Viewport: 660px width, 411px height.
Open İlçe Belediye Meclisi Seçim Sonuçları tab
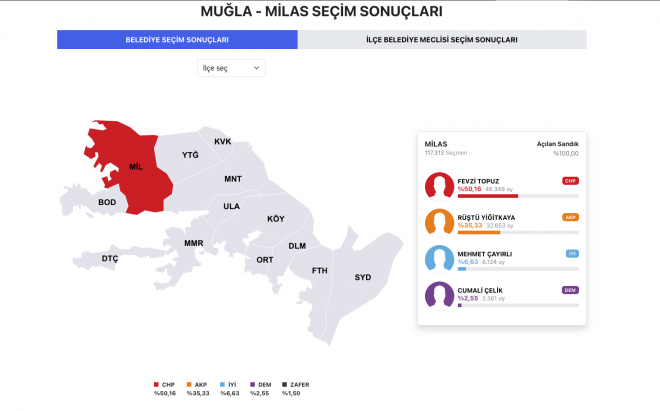[442, 39]
